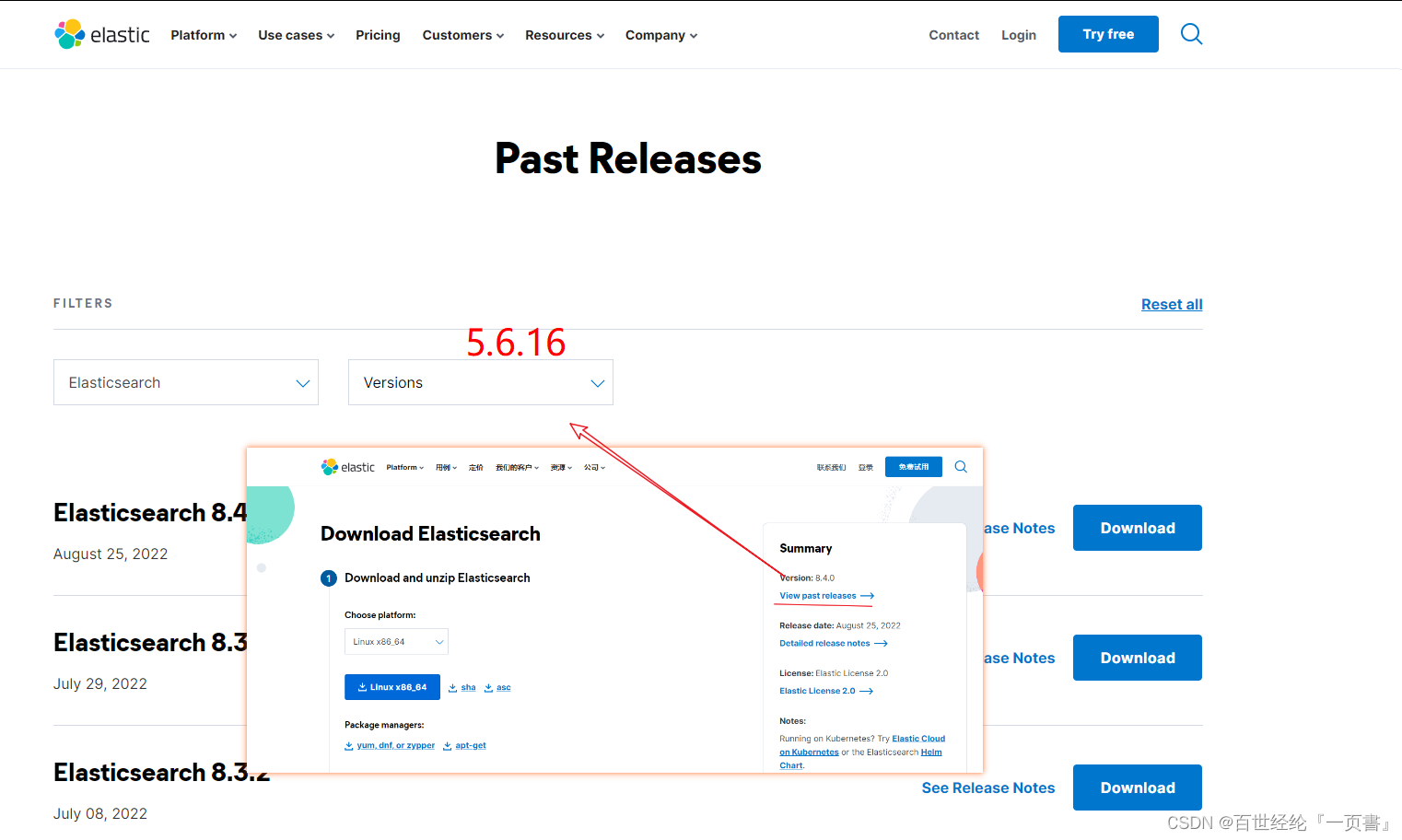Download the release dated July 29, 2022
Screen dimensions: 1402x840
(x=1138, y=658)
